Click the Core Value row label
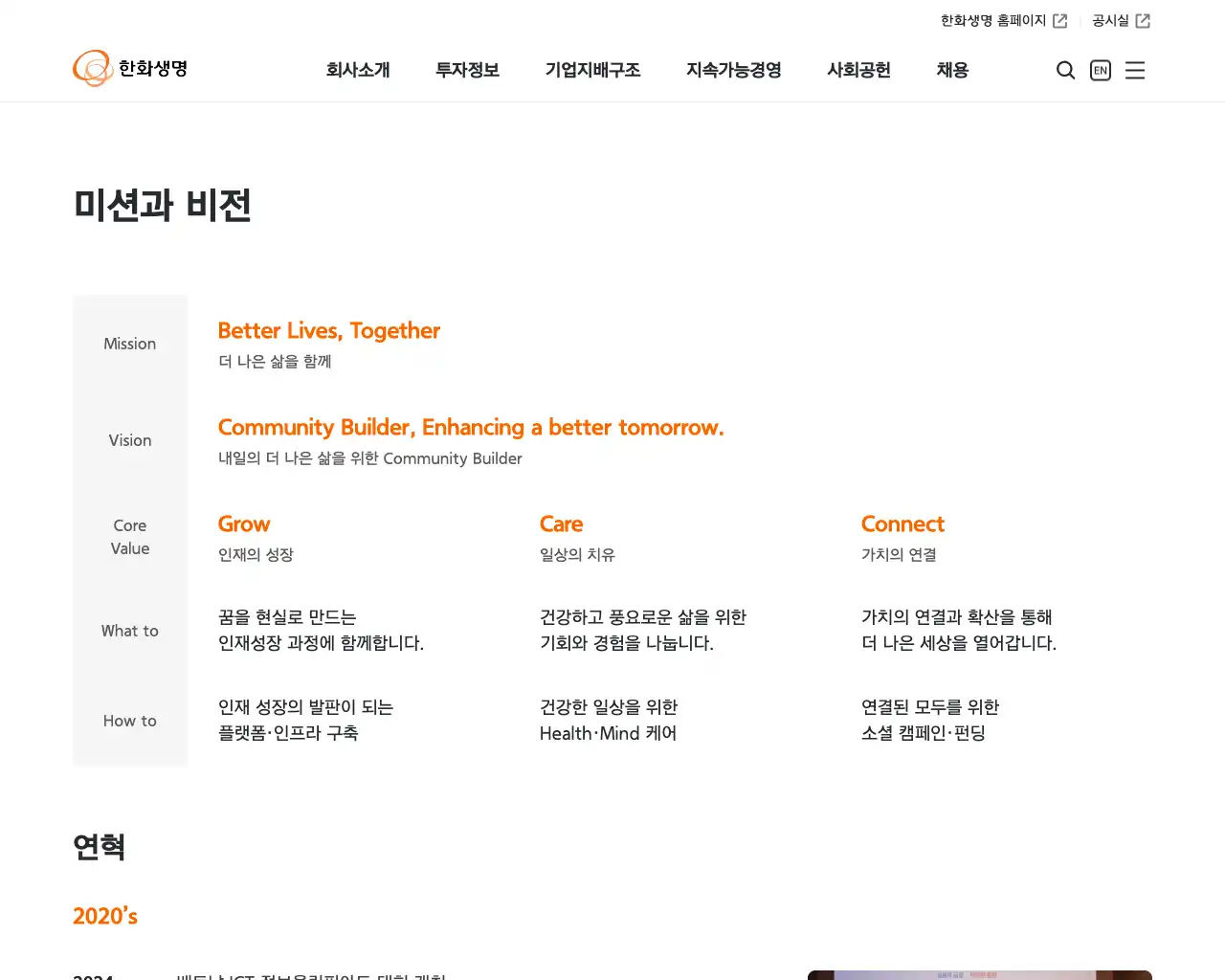The width and height of the screenshot is (1225, 980). tap(130, 537)
